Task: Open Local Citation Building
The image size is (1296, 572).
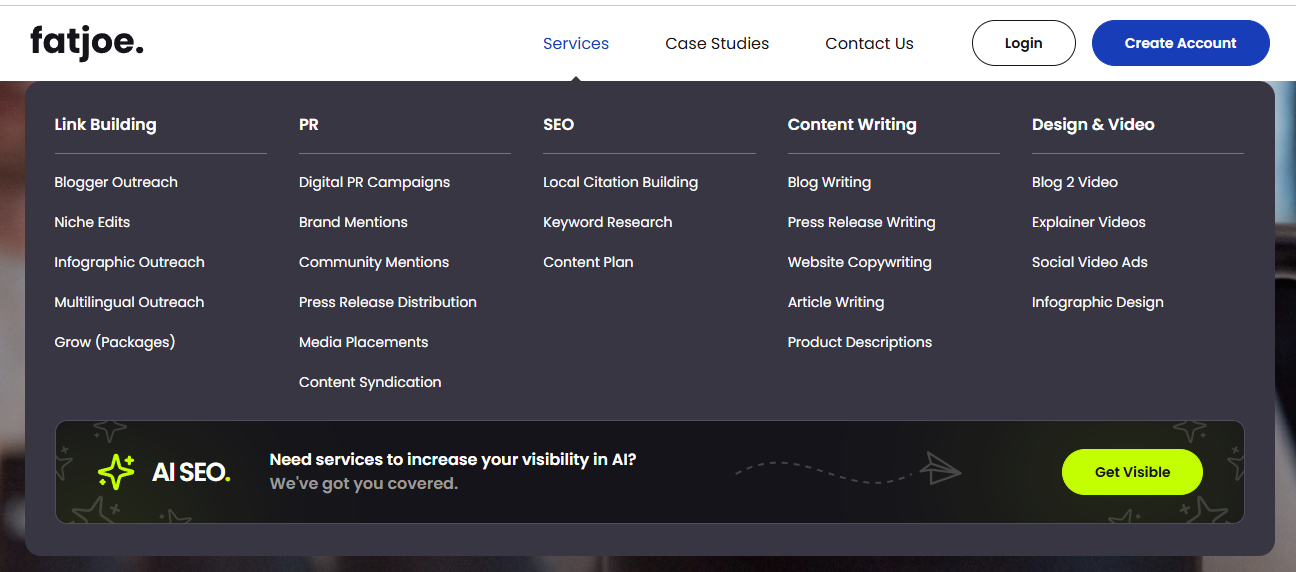Action: [620, 182]
